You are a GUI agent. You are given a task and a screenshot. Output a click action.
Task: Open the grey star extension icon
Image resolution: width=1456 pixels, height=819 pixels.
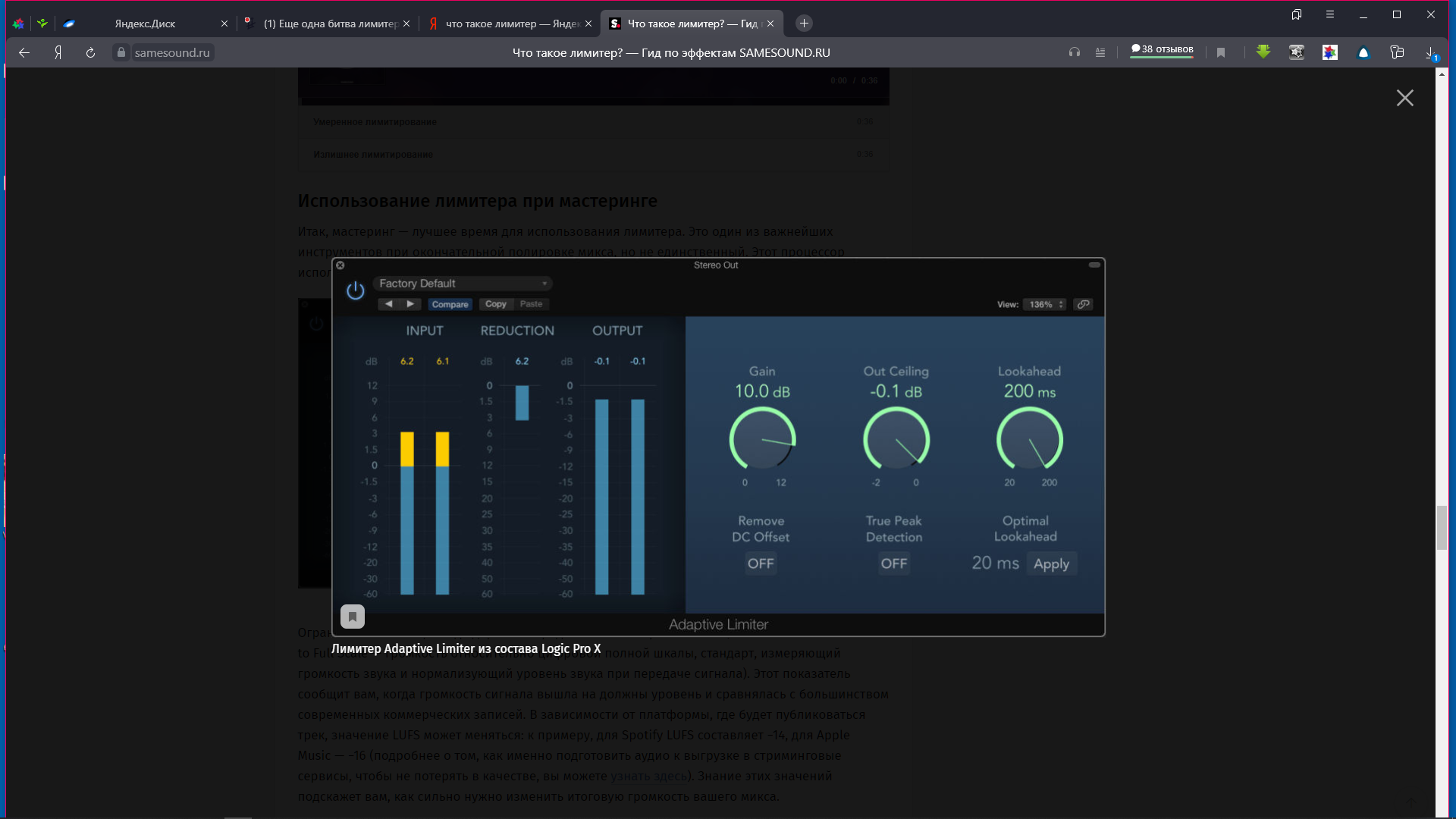tap(1297, 52)
